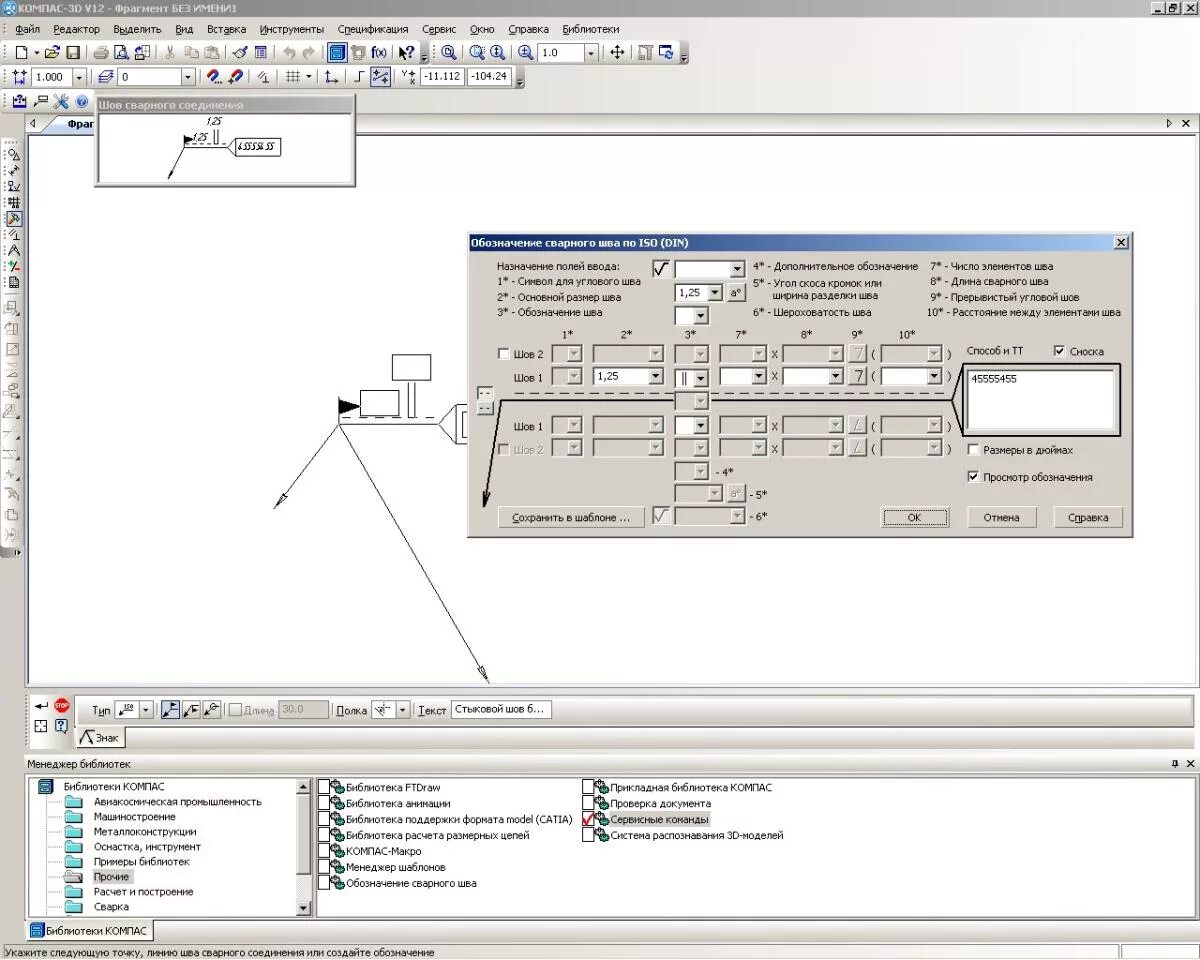Toggle Просмотр обозначения checkbox
Viewport: 1200px width, 960px height.
(974, 477)
